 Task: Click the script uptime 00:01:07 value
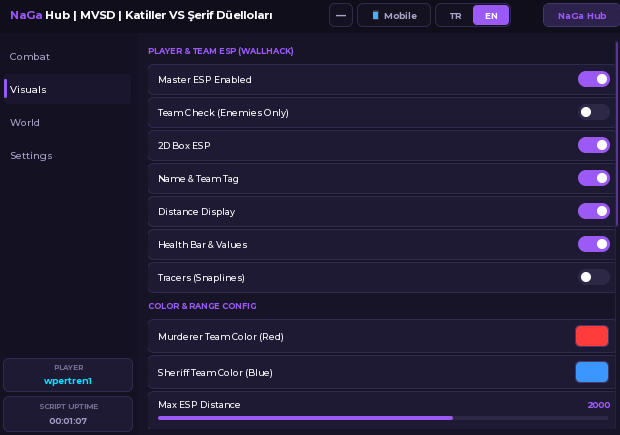(x=68, y=421)
